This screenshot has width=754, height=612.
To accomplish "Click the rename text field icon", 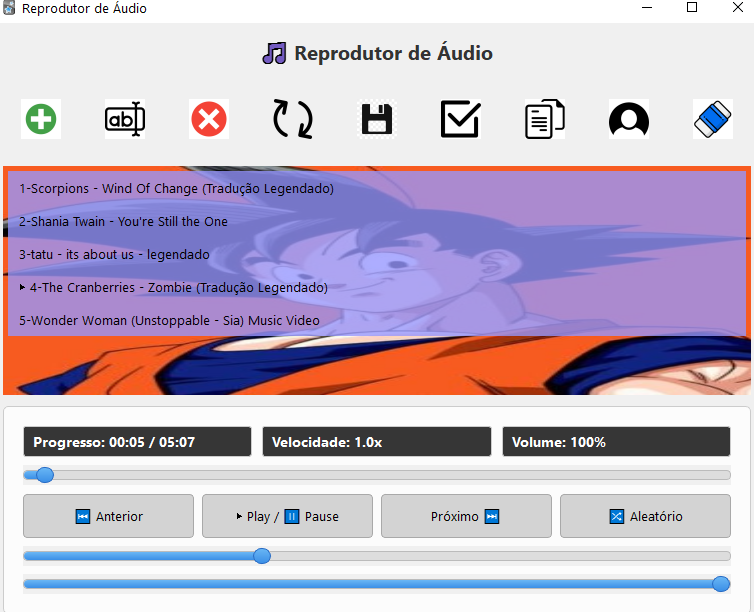I will coord(125,120).
